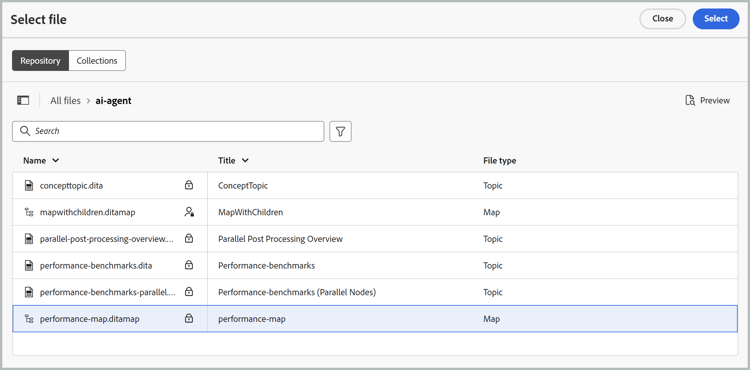Click the Preview label text
750x370 pixels.
pos(715,100)
